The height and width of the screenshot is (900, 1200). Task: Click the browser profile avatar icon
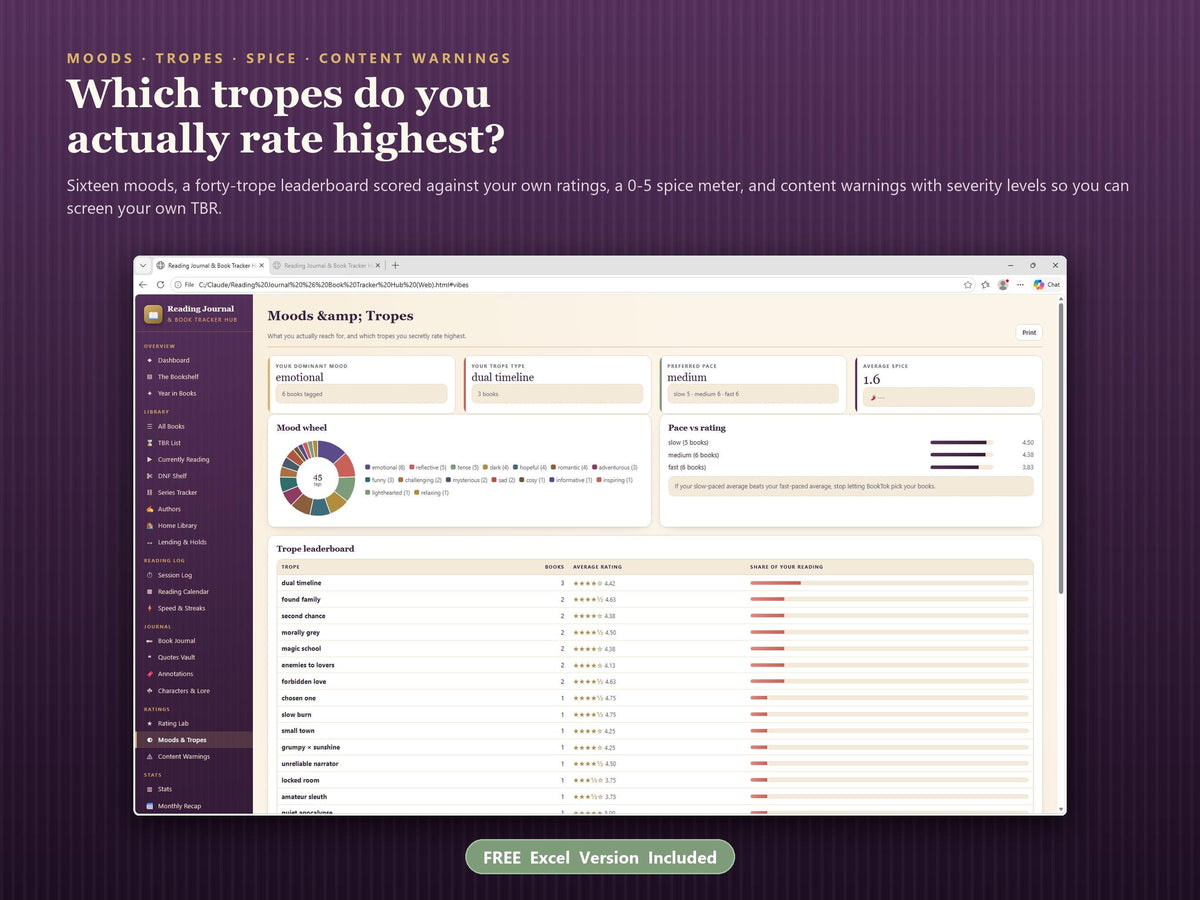(1003, 285)
